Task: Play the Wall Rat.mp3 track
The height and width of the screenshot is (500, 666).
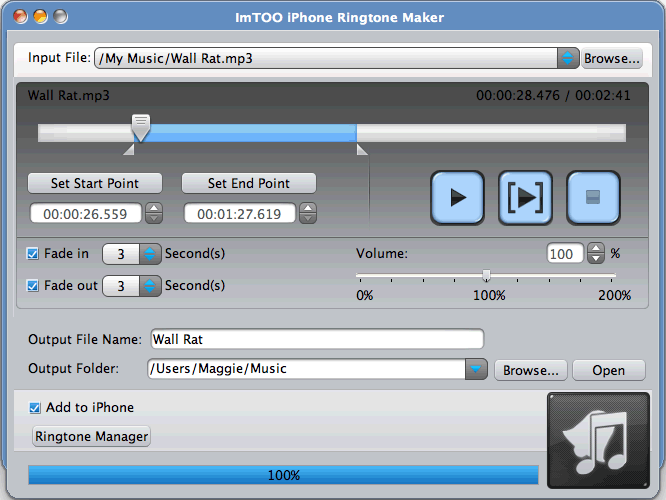Action: click(457, 198)
